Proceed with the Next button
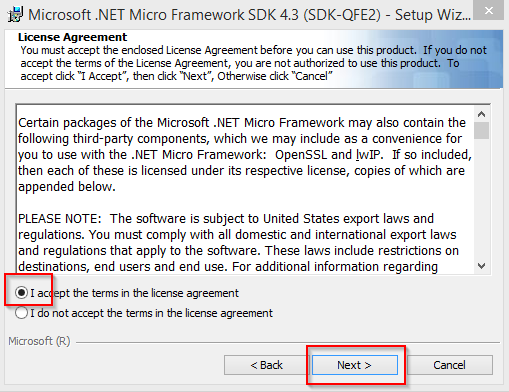509x392 pixels. click(x=355, y=365)
